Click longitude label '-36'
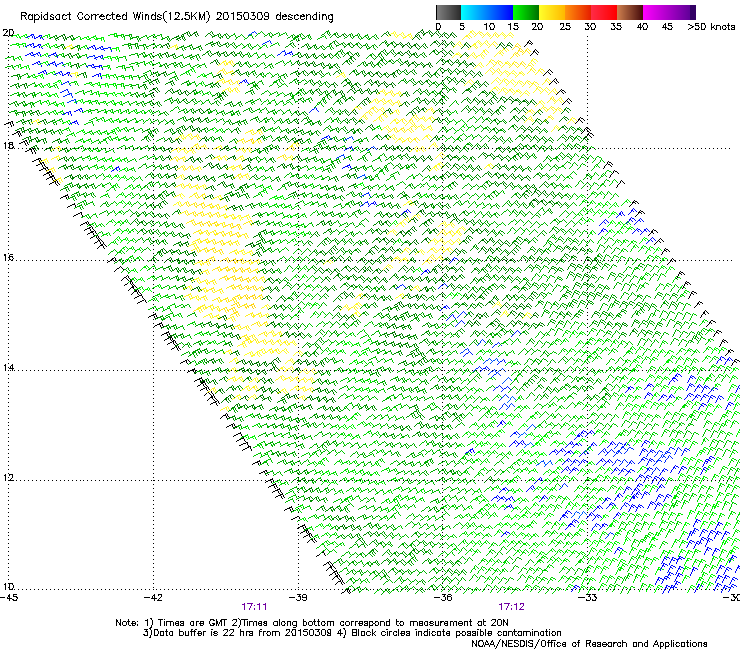 [443, 597]
